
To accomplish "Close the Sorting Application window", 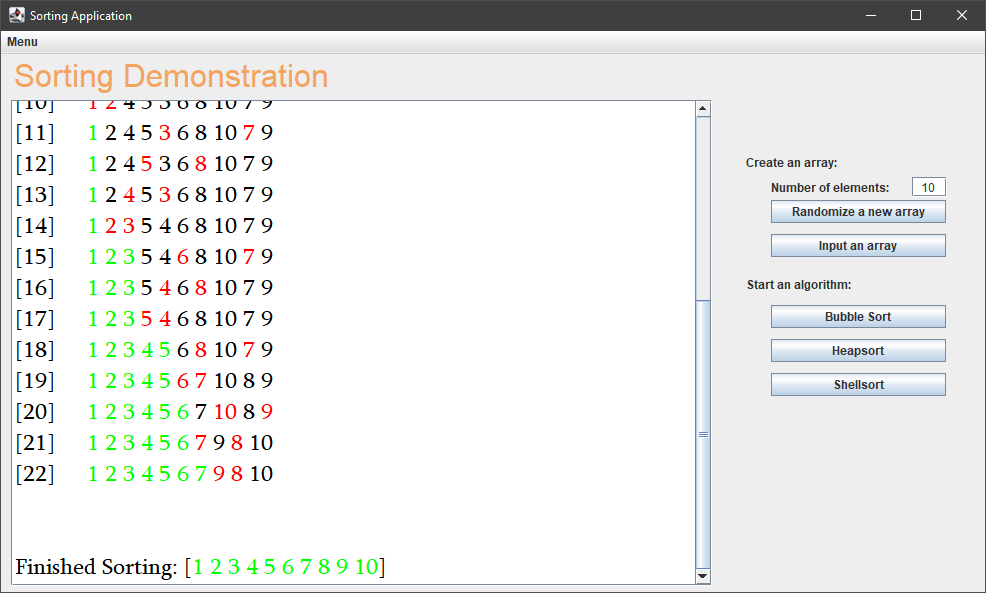I will [x=961, y=15].
